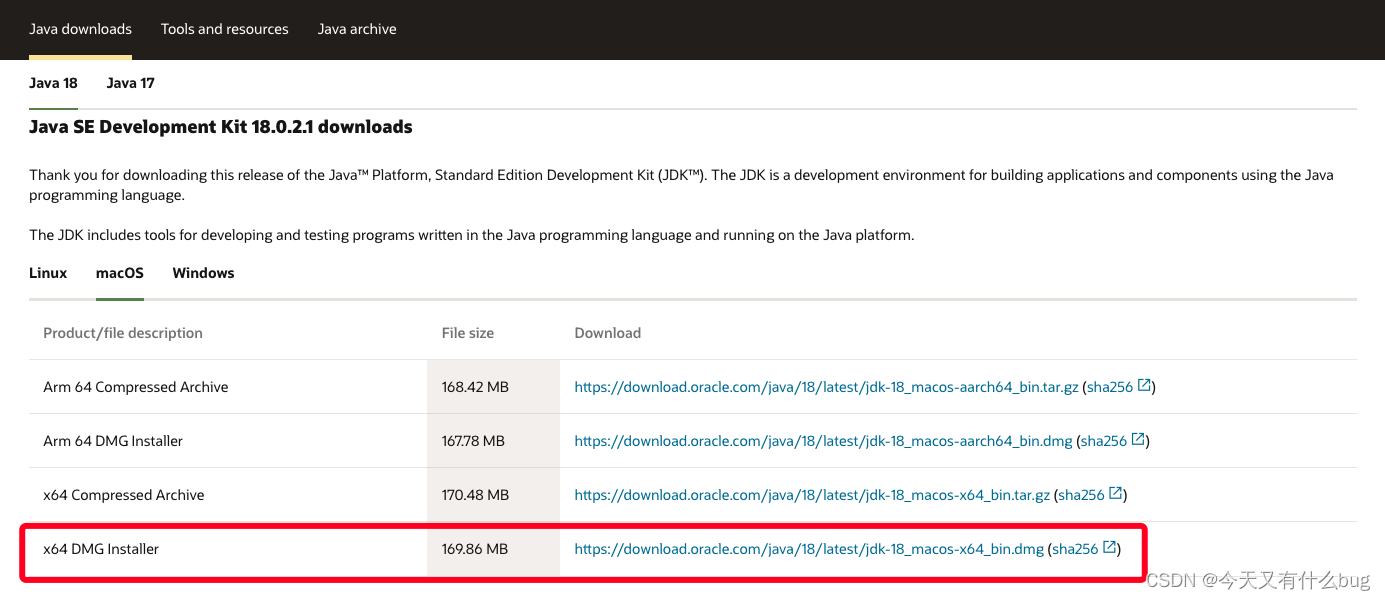Open sha256 link for x64 DMG Installer

1076,549
